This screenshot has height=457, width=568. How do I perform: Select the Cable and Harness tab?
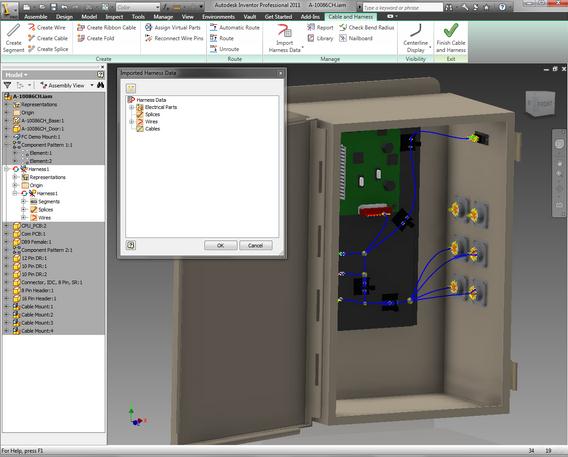(x=350, y=17)
